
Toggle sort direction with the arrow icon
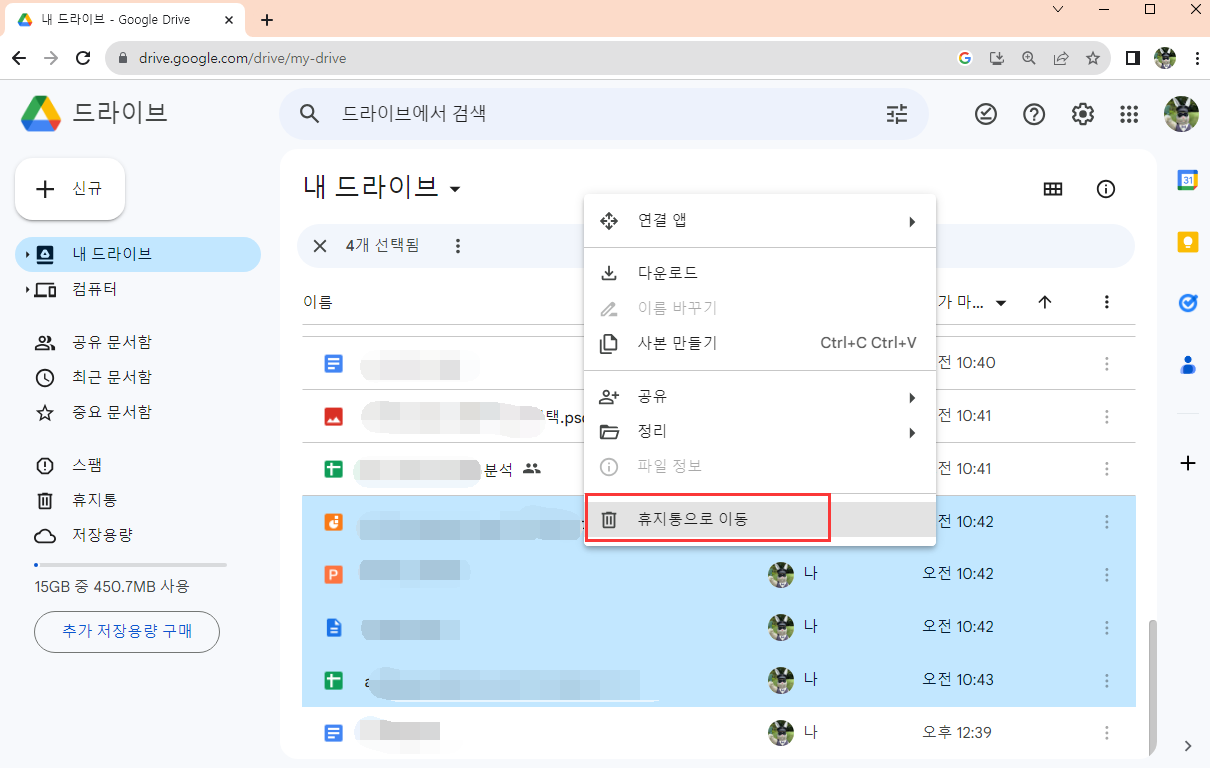(x=1044, y=302)
